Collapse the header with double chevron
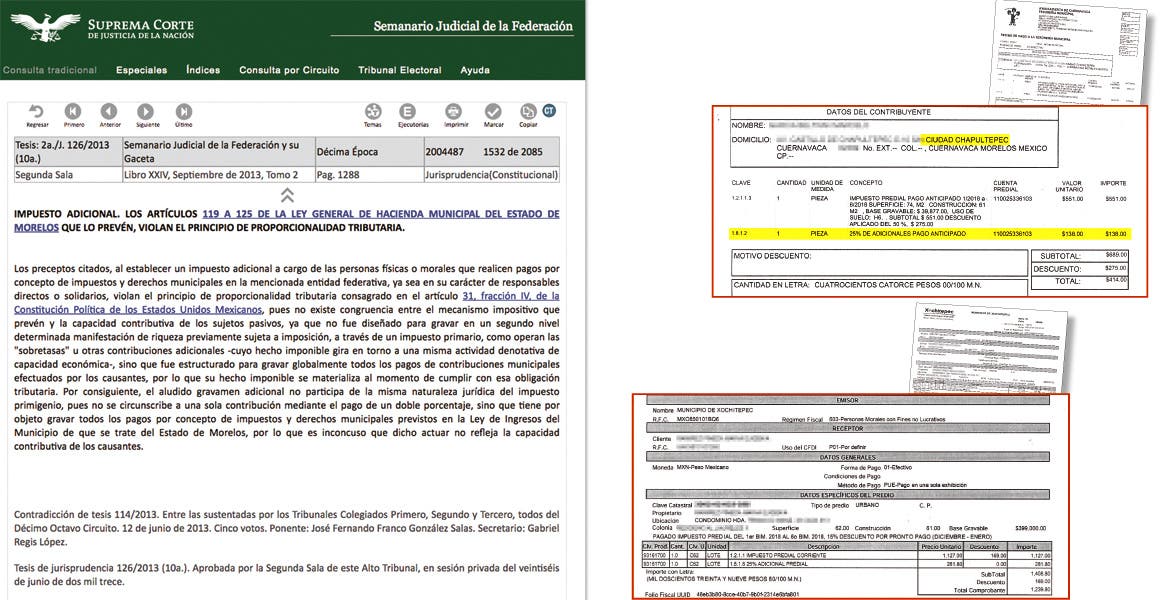 (287, 195)
